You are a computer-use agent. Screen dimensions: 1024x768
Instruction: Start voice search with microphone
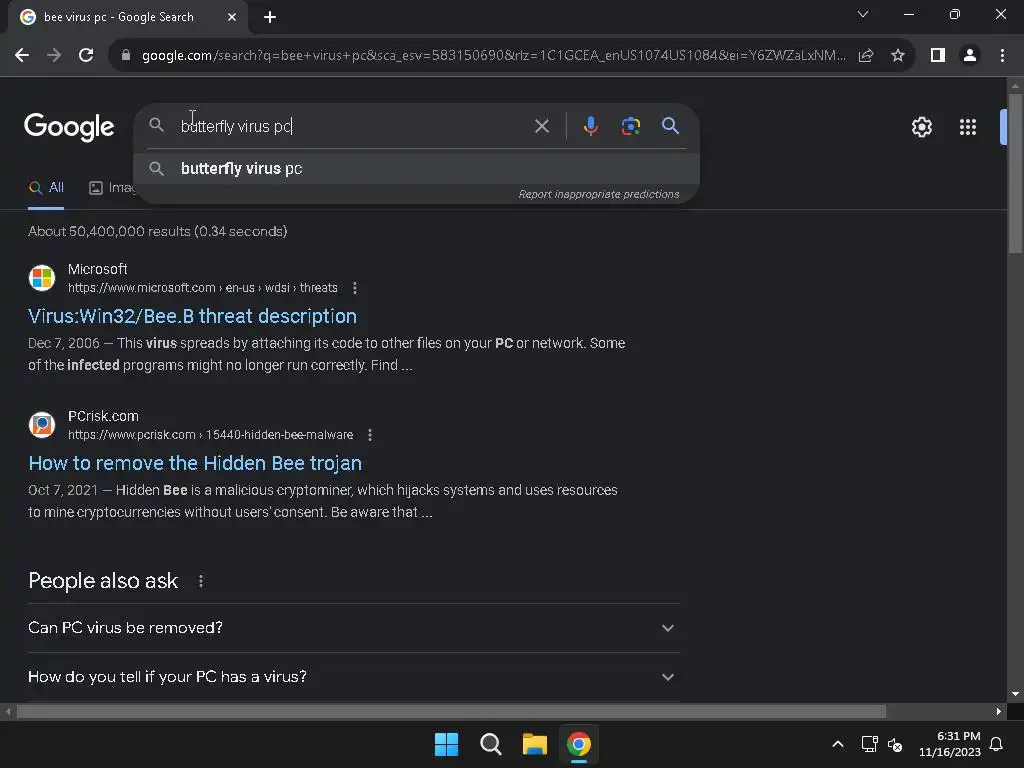(x=590, y=126)
